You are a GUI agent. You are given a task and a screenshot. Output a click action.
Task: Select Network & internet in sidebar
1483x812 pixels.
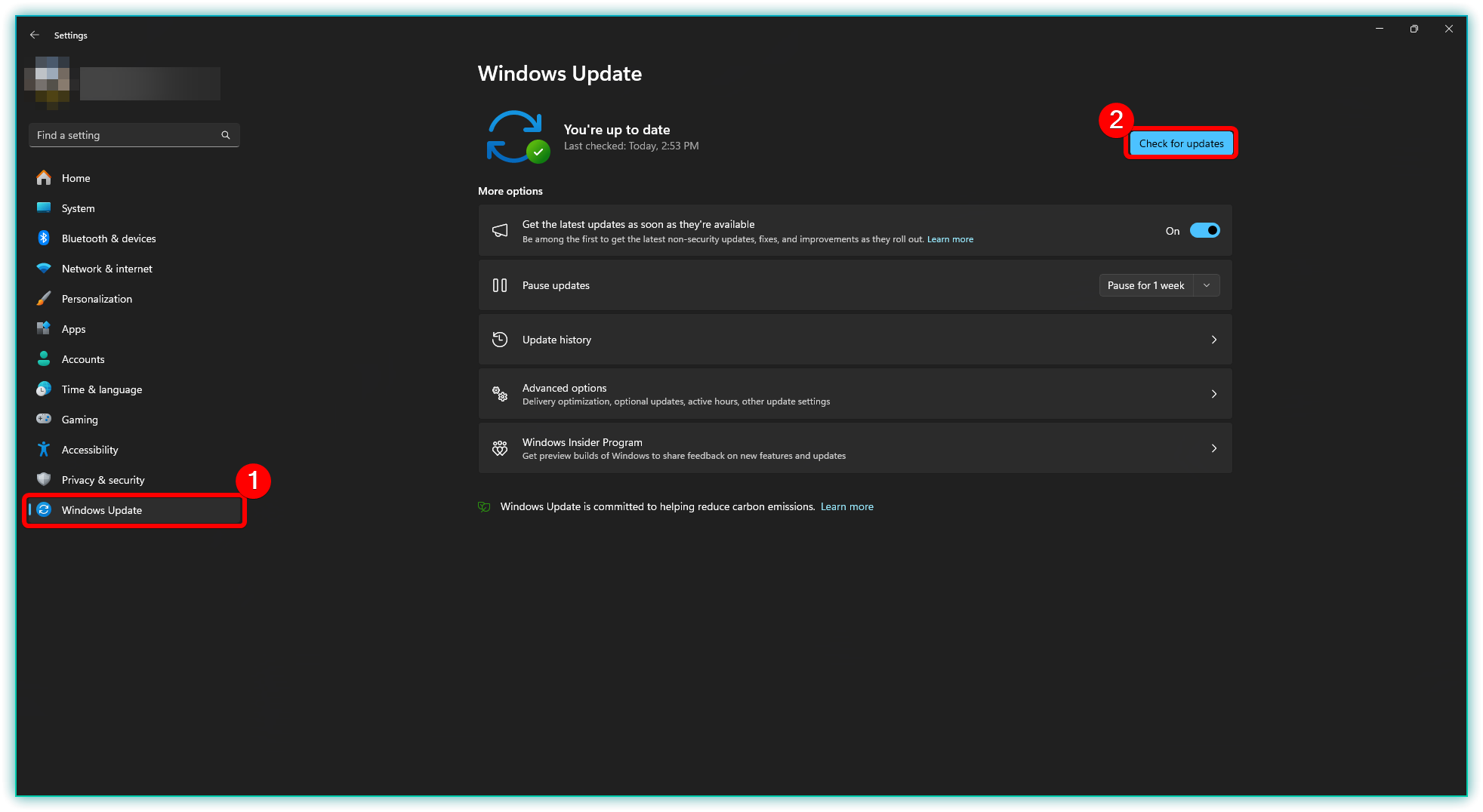pos(134,269)
